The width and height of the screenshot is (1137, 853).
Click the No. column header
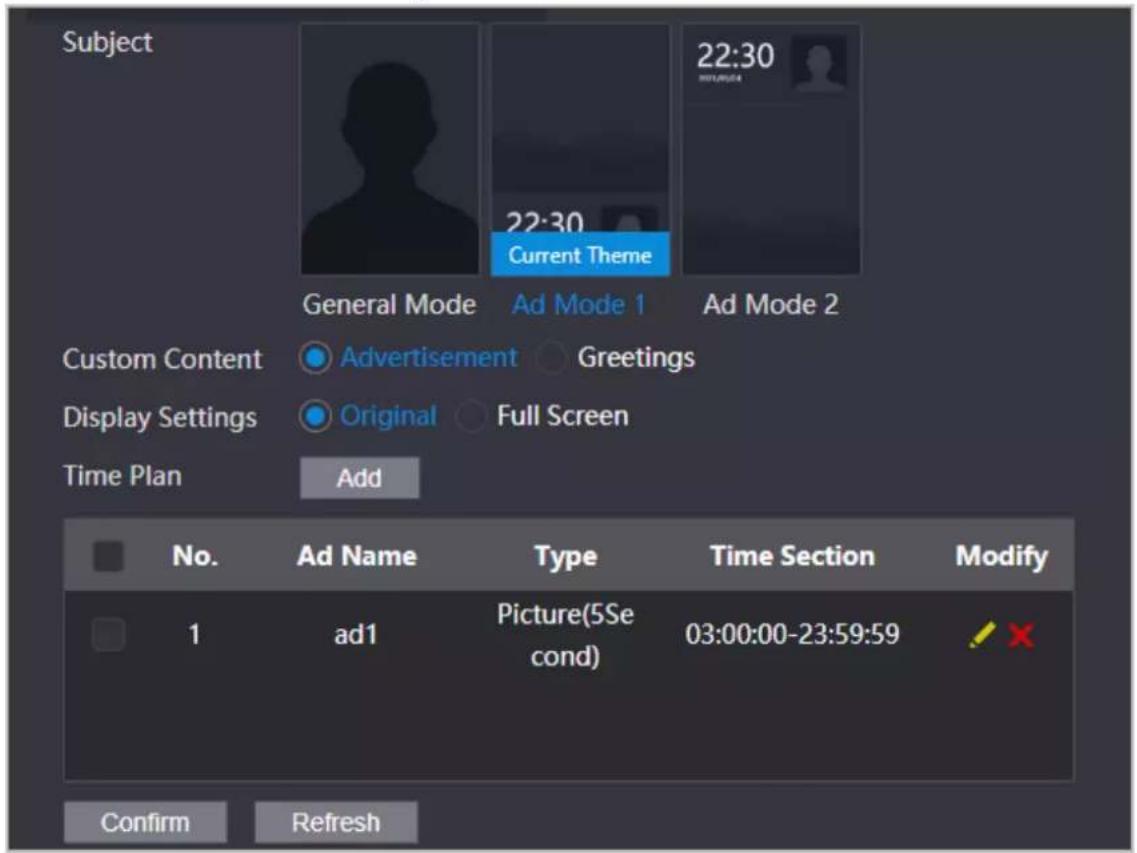tap(195, 556)
